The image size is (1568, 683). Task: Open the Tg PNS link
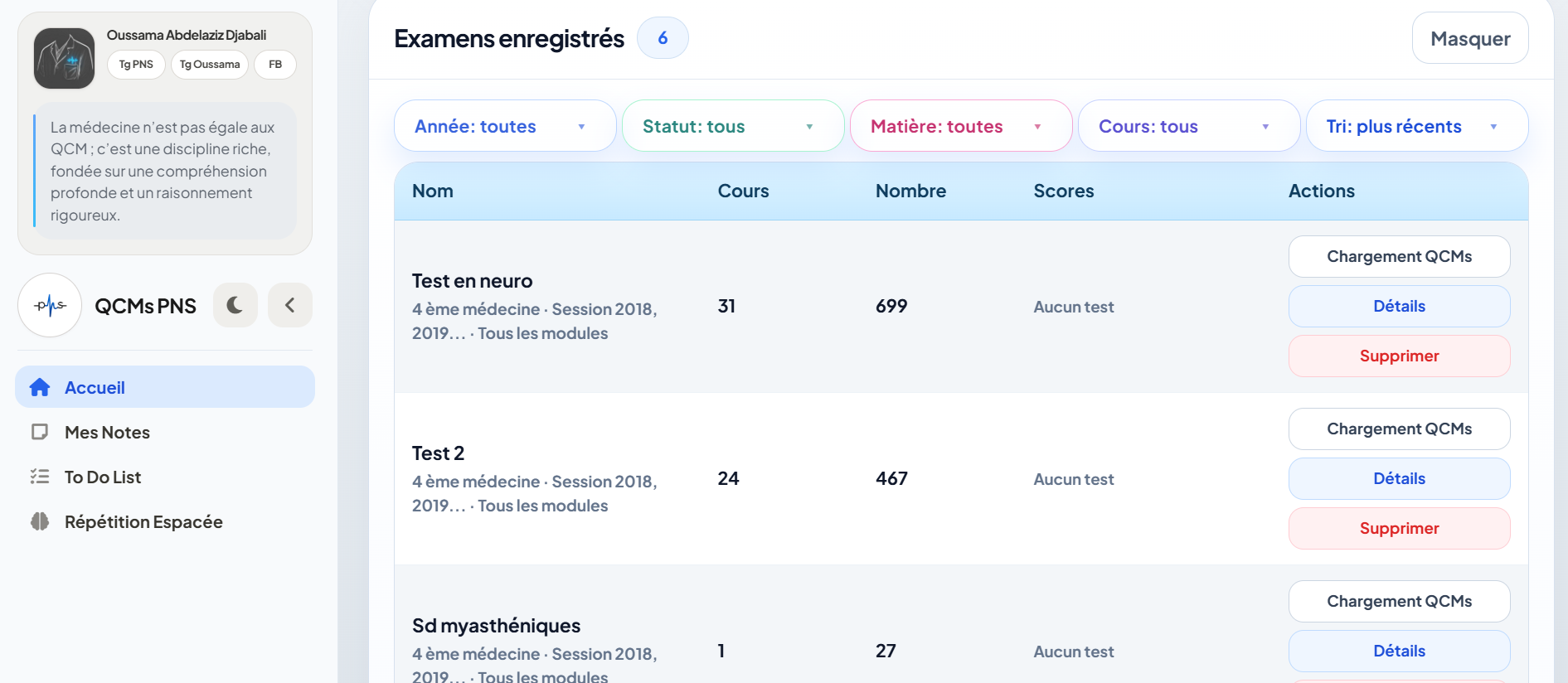[x=136, y=65]
